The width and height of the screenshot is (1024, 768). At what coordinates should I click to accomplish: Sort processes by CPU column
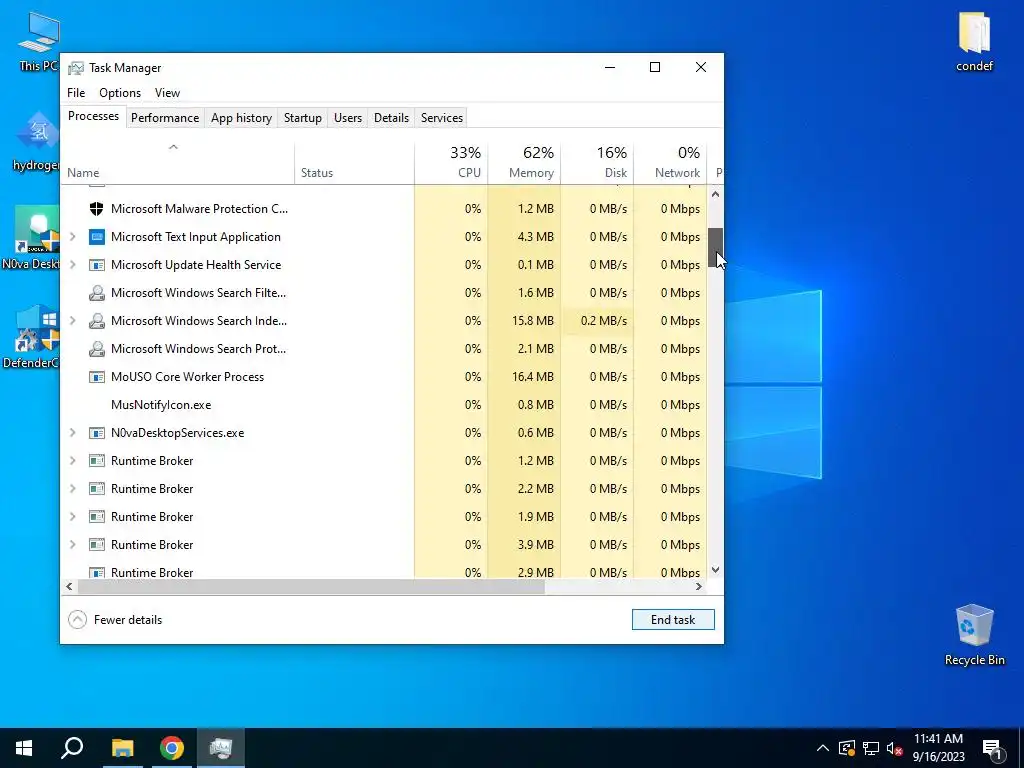tap(451, 163)
